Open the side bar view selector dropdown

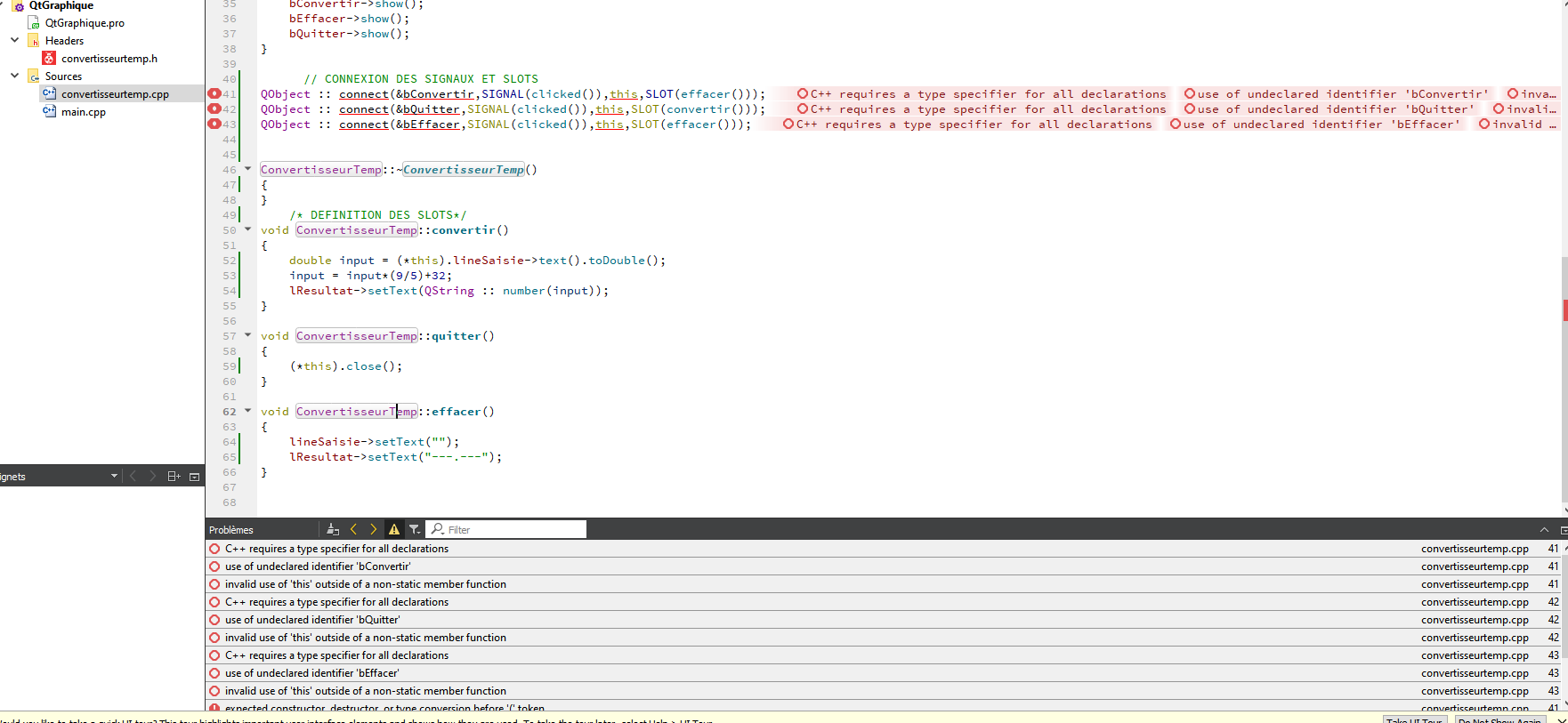[114, 476]
